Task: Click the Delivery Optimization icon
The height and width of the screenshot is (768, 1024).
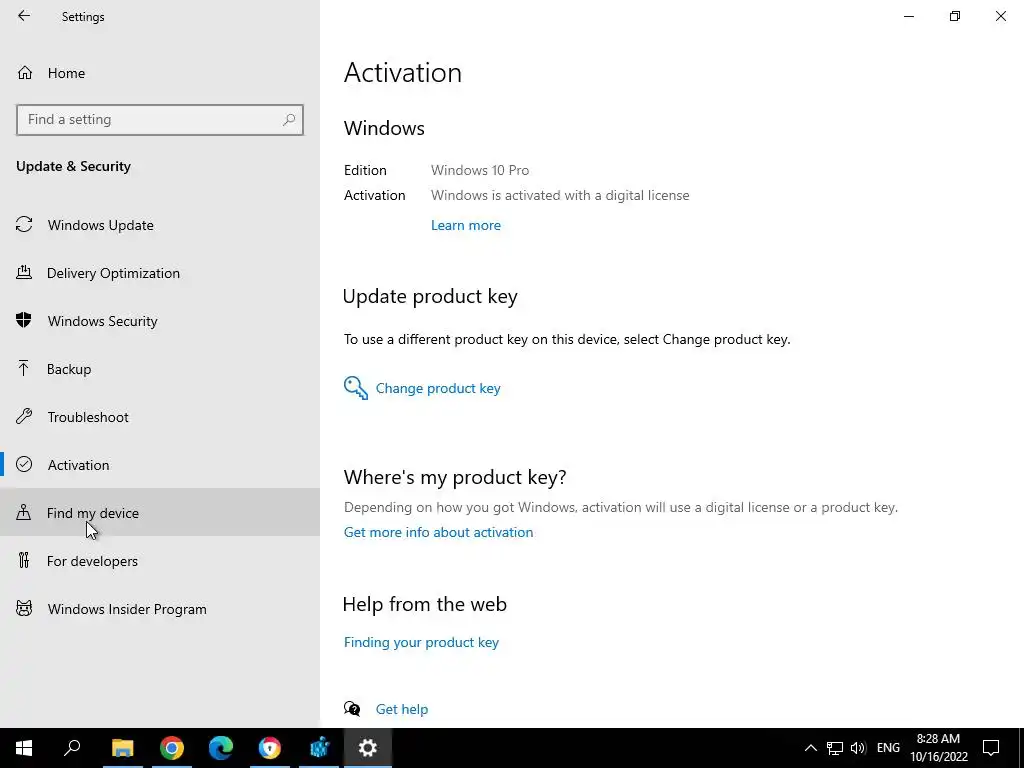Action: (24, 272)
